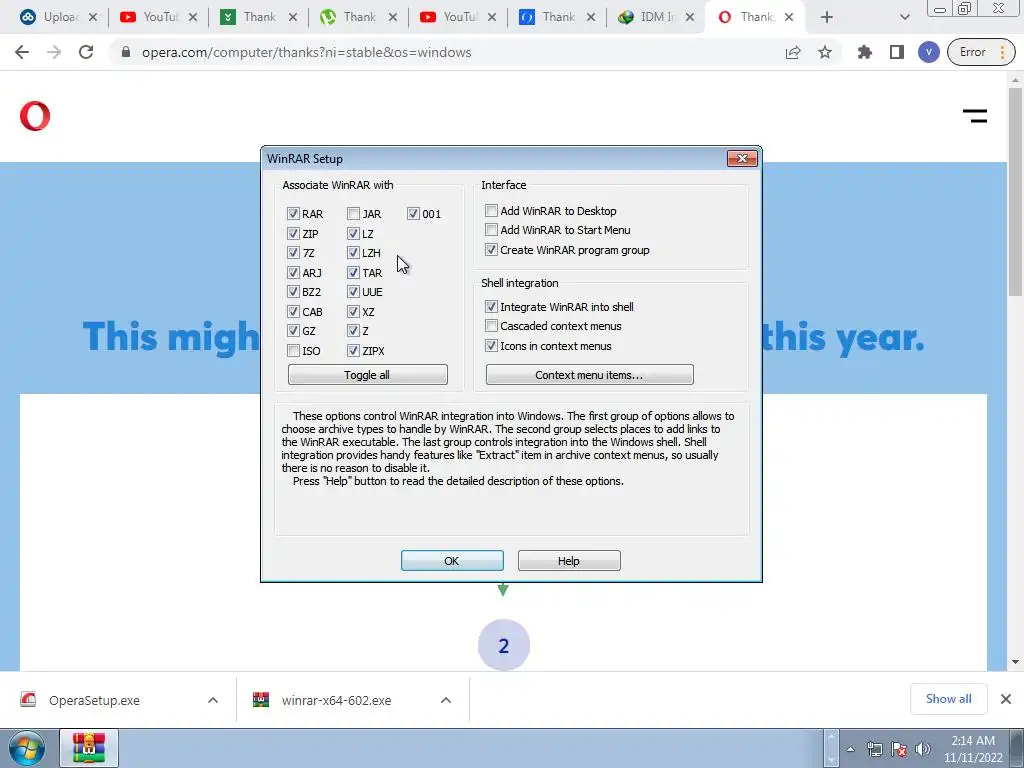Click the Opera logo on page
The width and height of the screenshot is (1024, 768).
[x=35, y=116]
